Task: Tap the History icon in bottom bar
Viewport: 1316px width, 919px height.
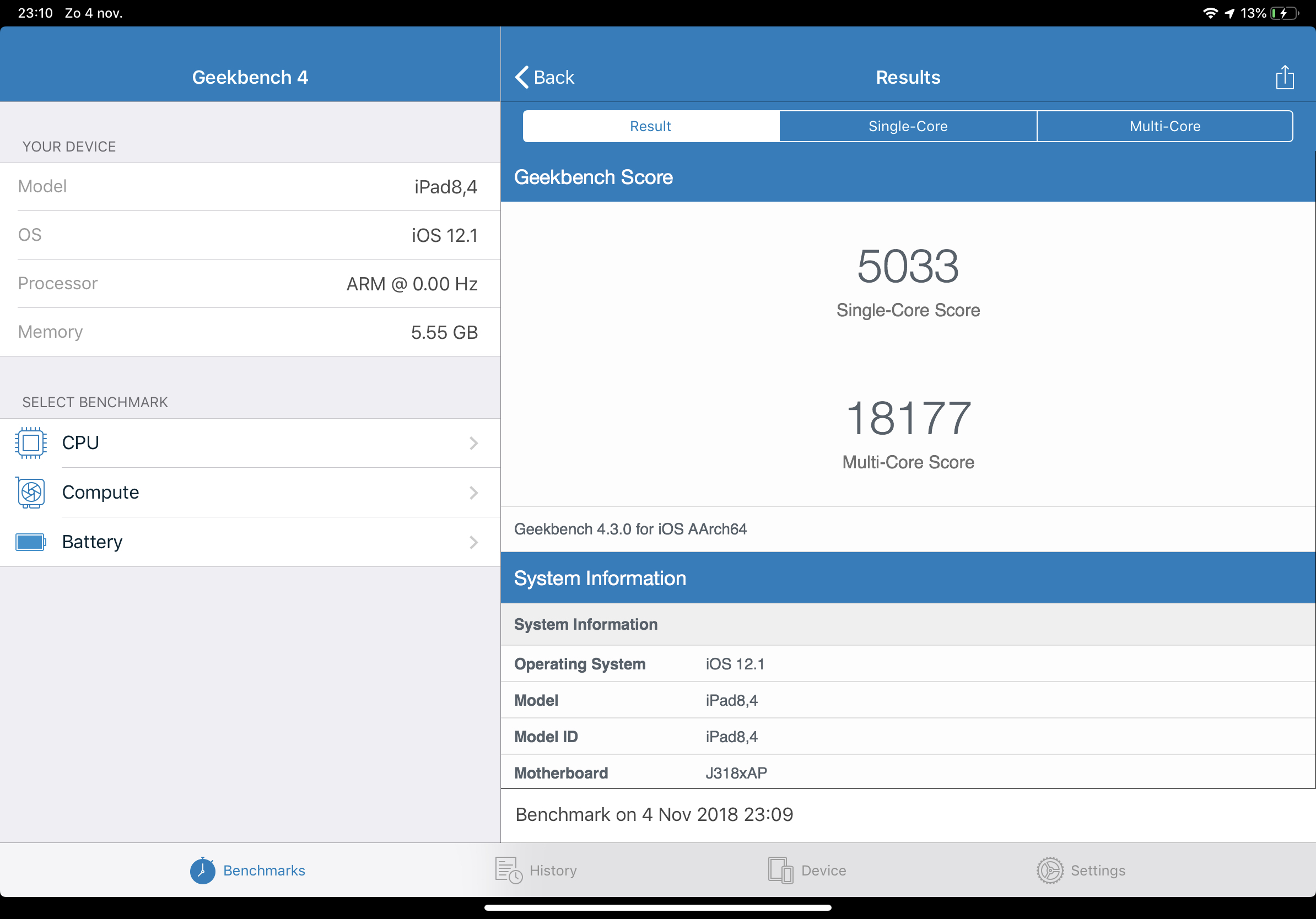Action: (508, 871)
